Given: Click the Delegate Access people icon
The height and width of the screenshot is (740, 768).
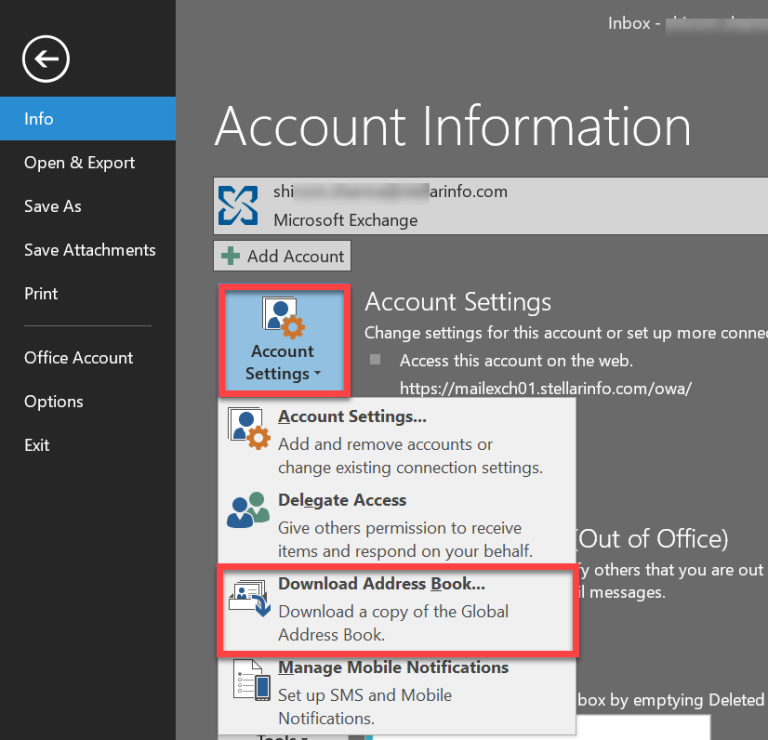Looking at the screenshot, I should [248, 510].
